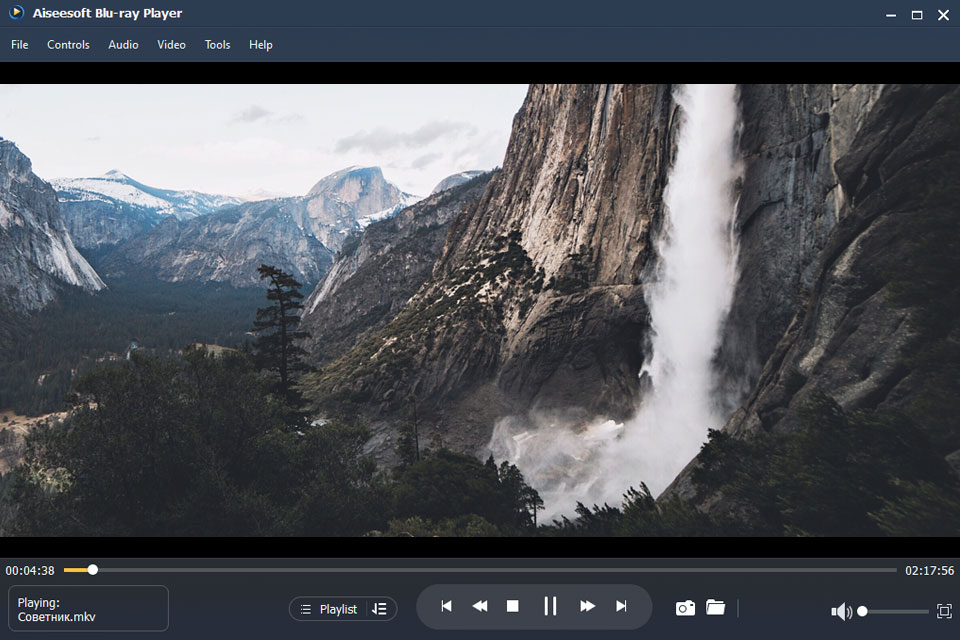Open a file using the folder icon
The width and height of the screenshot is (960, 640).
716,607
